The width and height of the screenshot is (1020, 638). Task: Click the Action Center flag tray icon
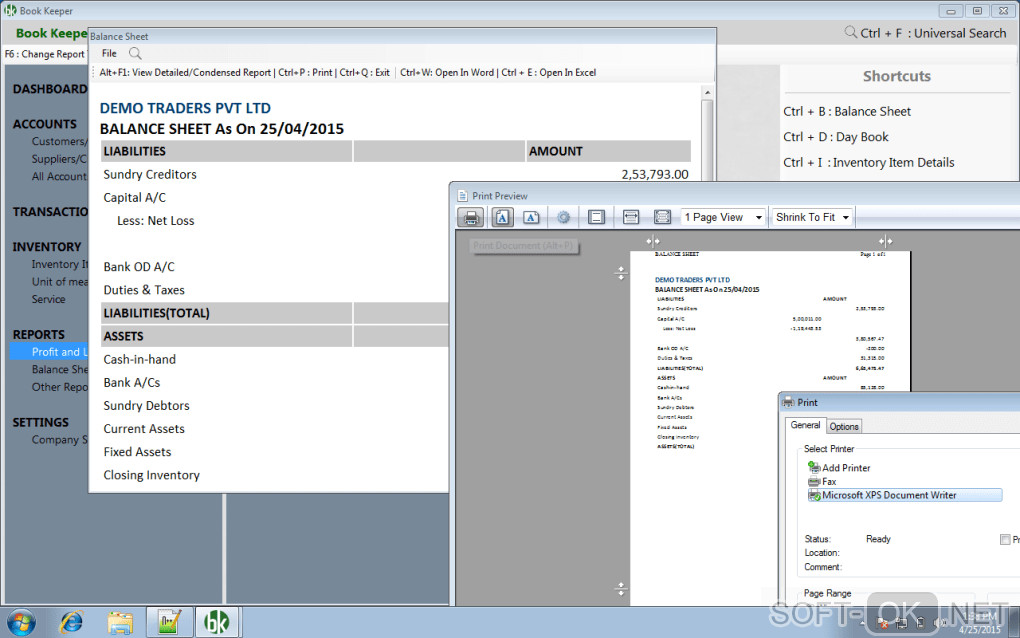[x=883, y=624]
